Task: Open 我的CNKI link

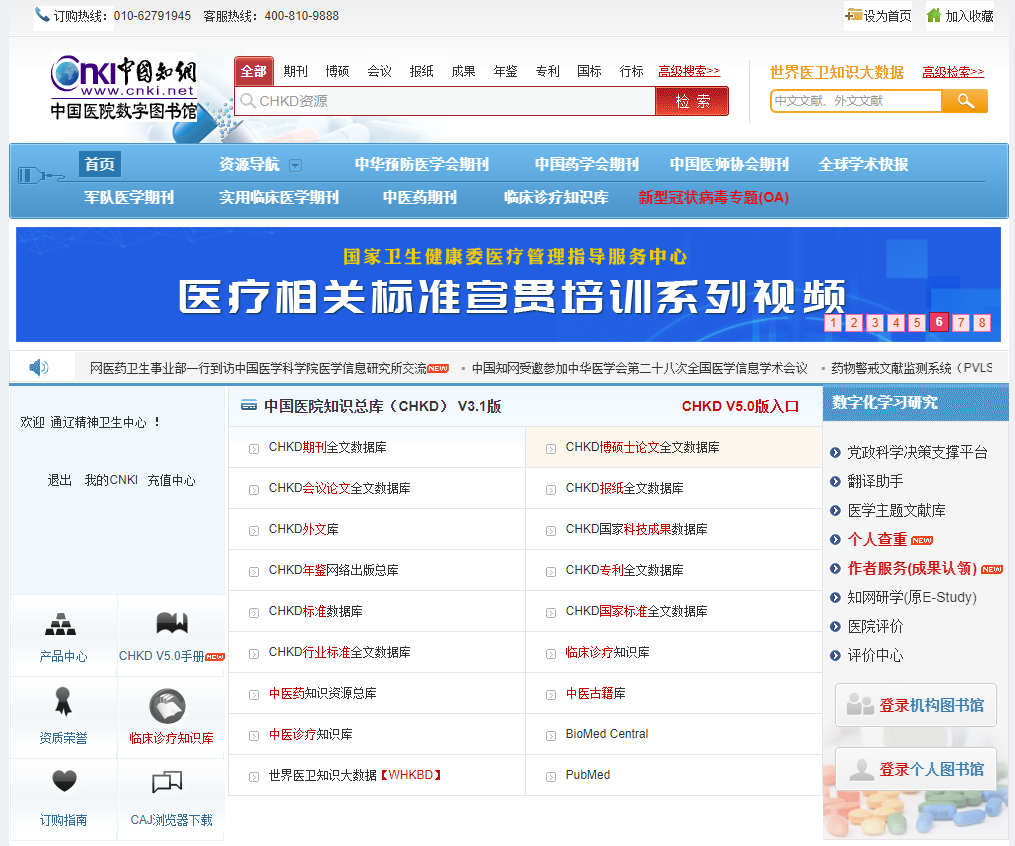Action: pyautogui.click(x=111, y=480)
